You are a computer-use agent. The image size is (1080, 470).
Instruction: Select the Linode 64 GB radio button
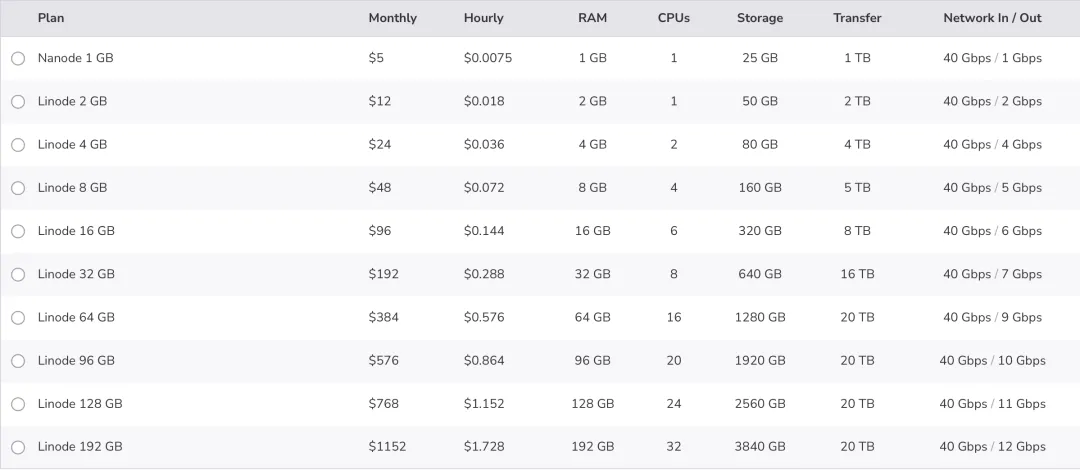point(18,318)
